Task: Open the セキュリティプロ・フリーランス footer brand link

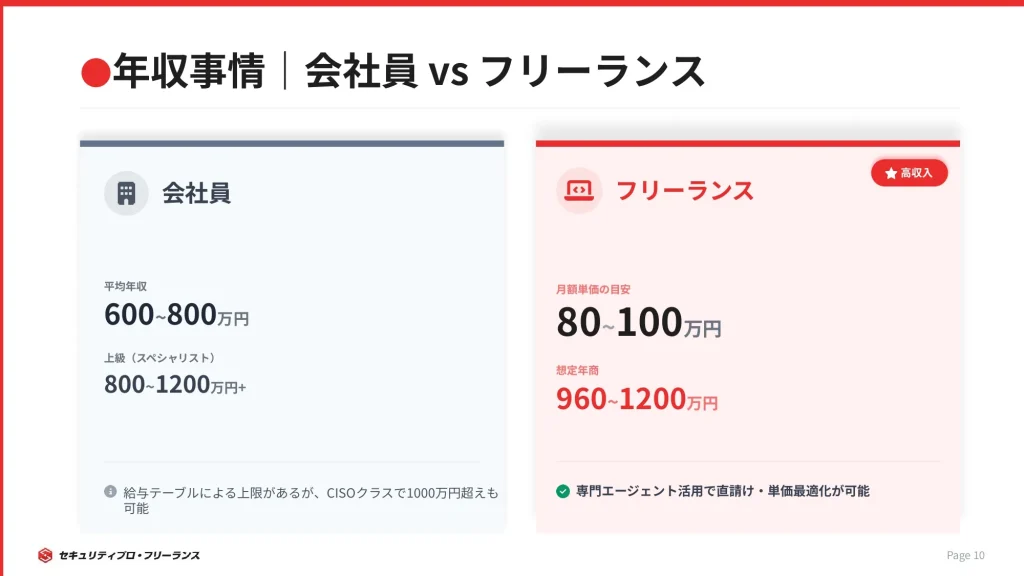Action: 131,555
